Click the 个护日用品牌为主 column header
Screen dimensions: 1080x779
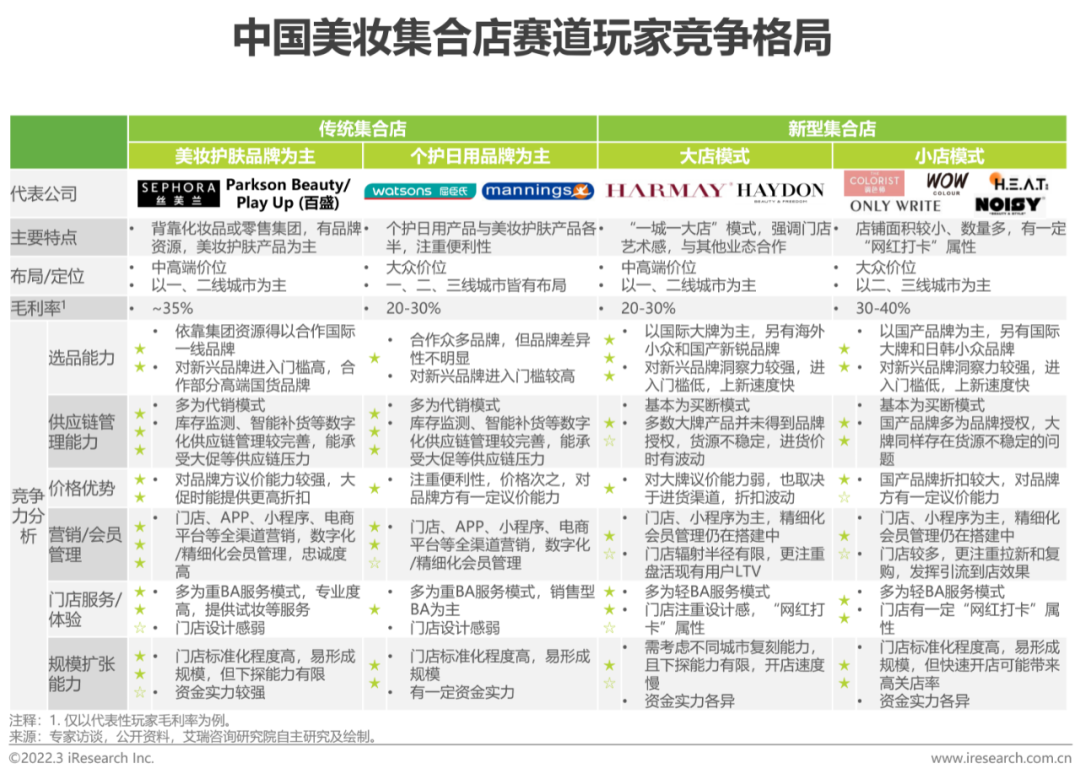[x=480, y=156]
